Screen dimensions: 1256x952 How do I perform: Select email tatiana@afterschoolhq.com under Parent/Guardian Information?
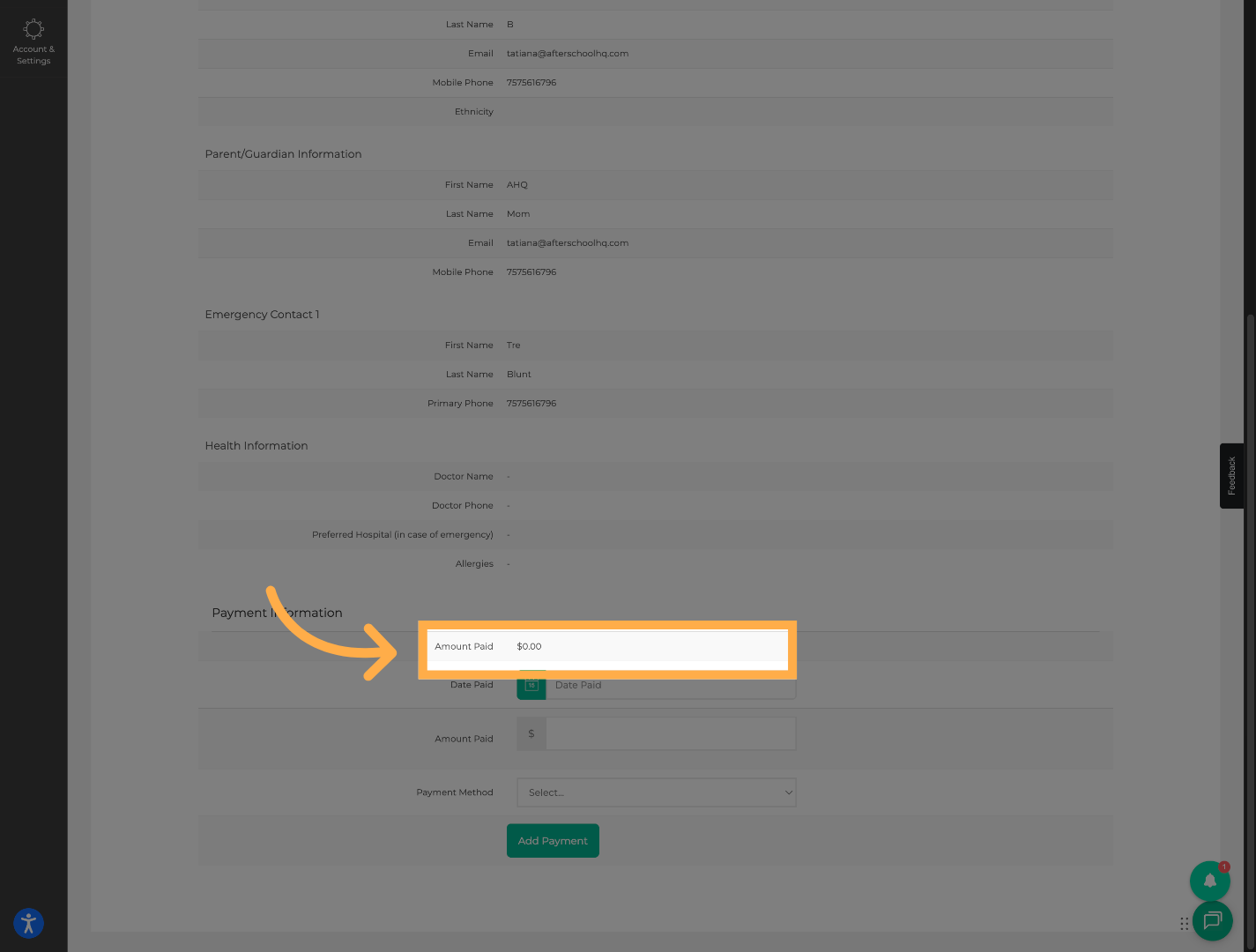pyautogui.click(x=568, y=243)
